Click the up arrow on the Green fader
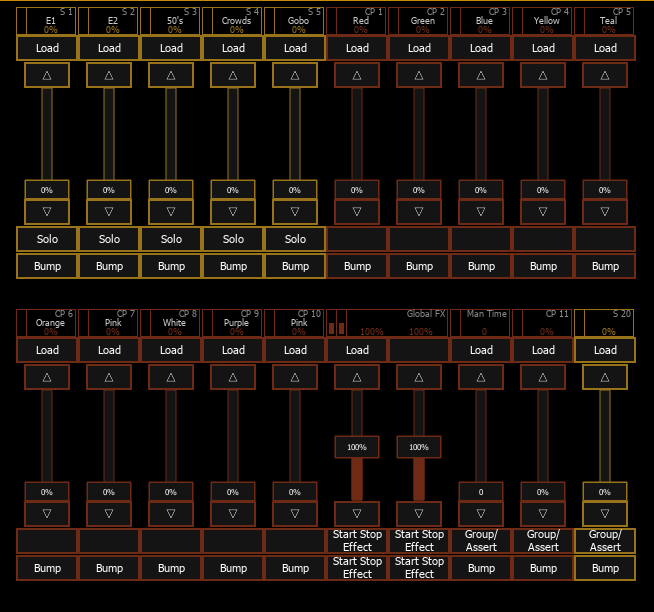Screen dimensions: 654x612 tap(419, 76)
